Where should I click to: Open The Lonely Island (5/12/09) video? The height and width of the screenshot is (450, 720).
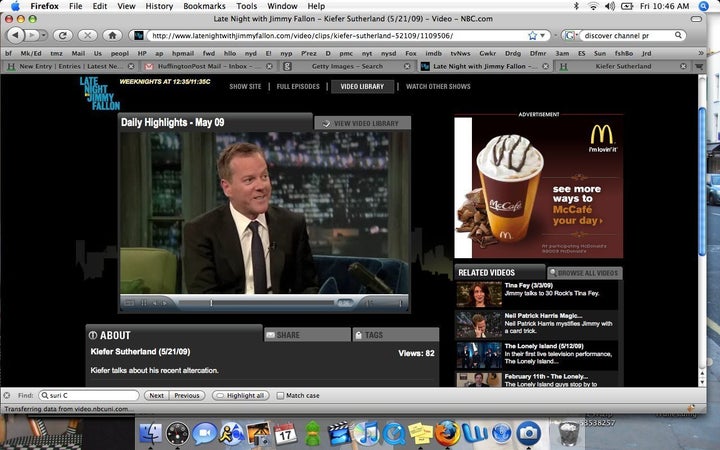coord(536,355)
